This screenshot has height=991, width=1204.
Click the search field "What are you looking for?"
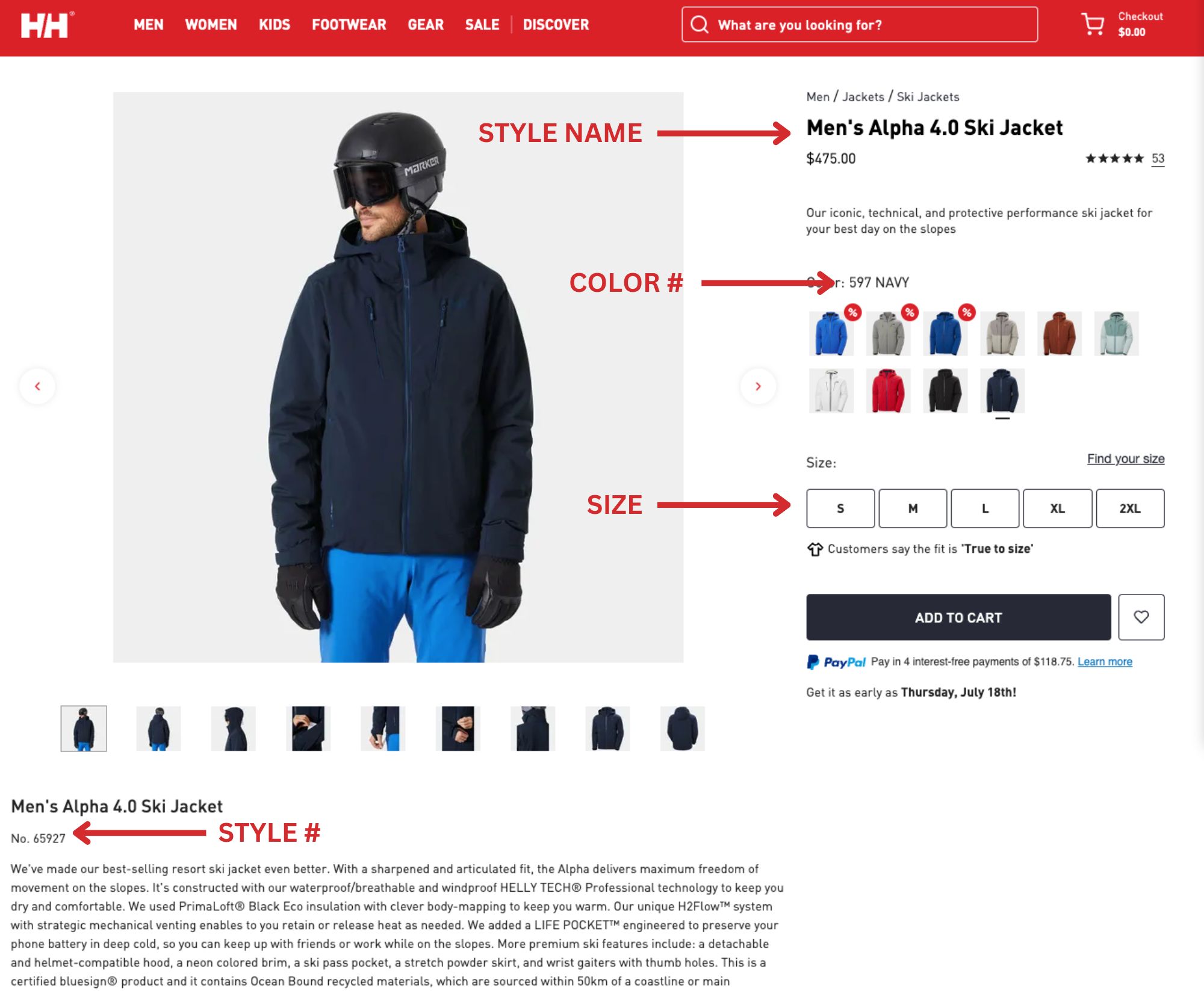click(860, 25)
